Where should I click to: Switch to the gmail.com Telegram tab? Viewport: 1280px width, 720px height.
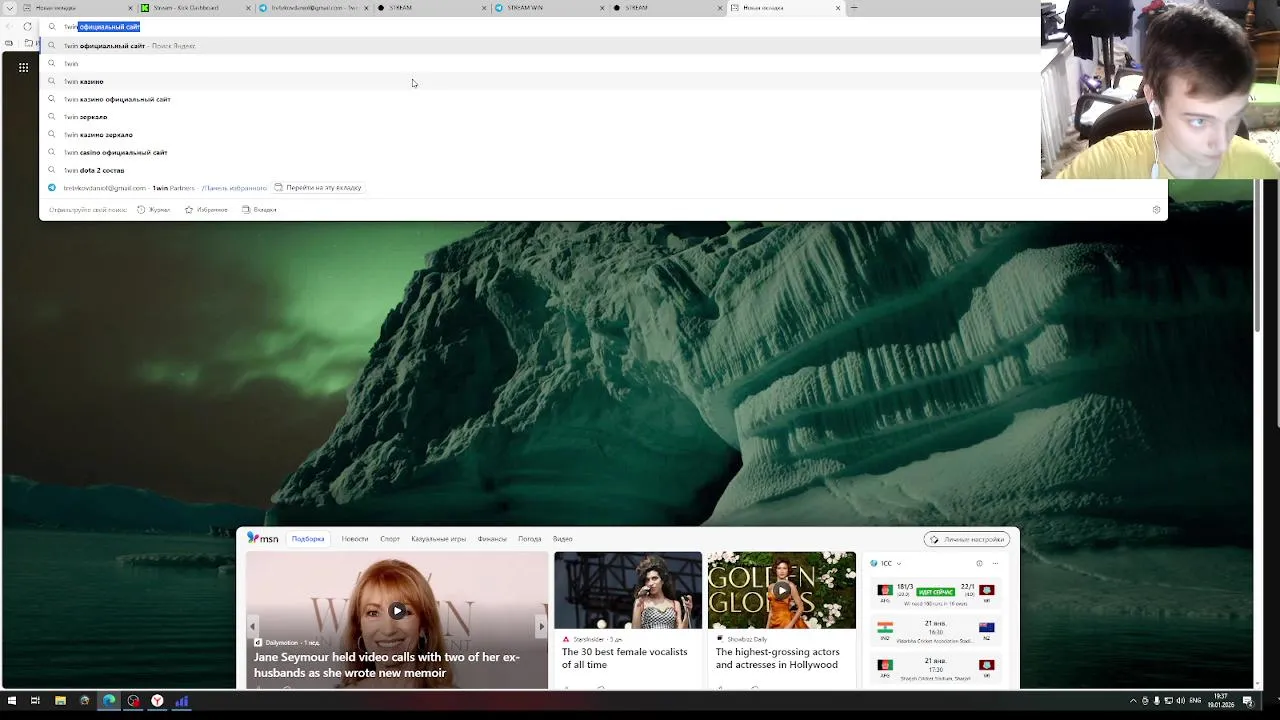coord(312,7)
